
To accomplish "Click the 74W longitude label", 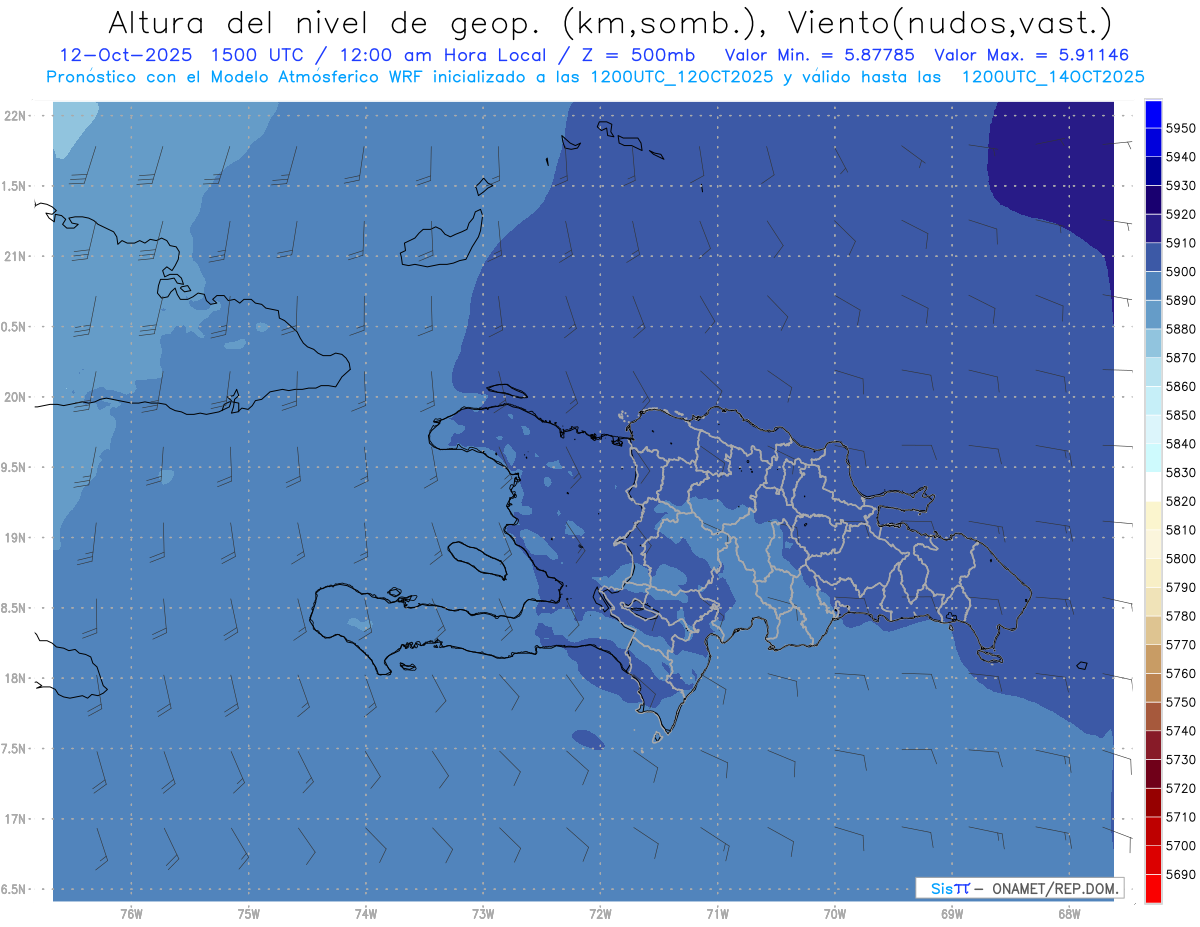I will pos(365,914).
